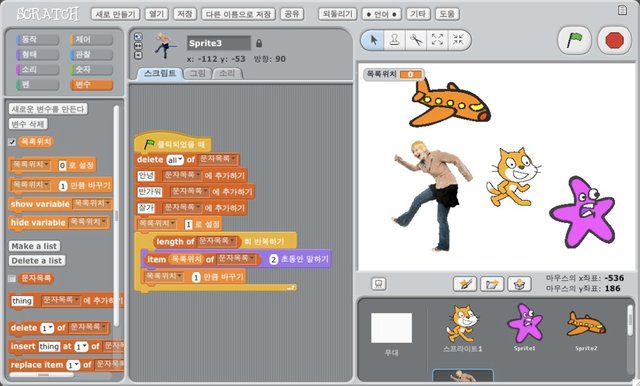Image resolution: width=640 pixels, height=386 pixels.
Task: Click the dancing person sprite on stage
Action: [432, 196]
